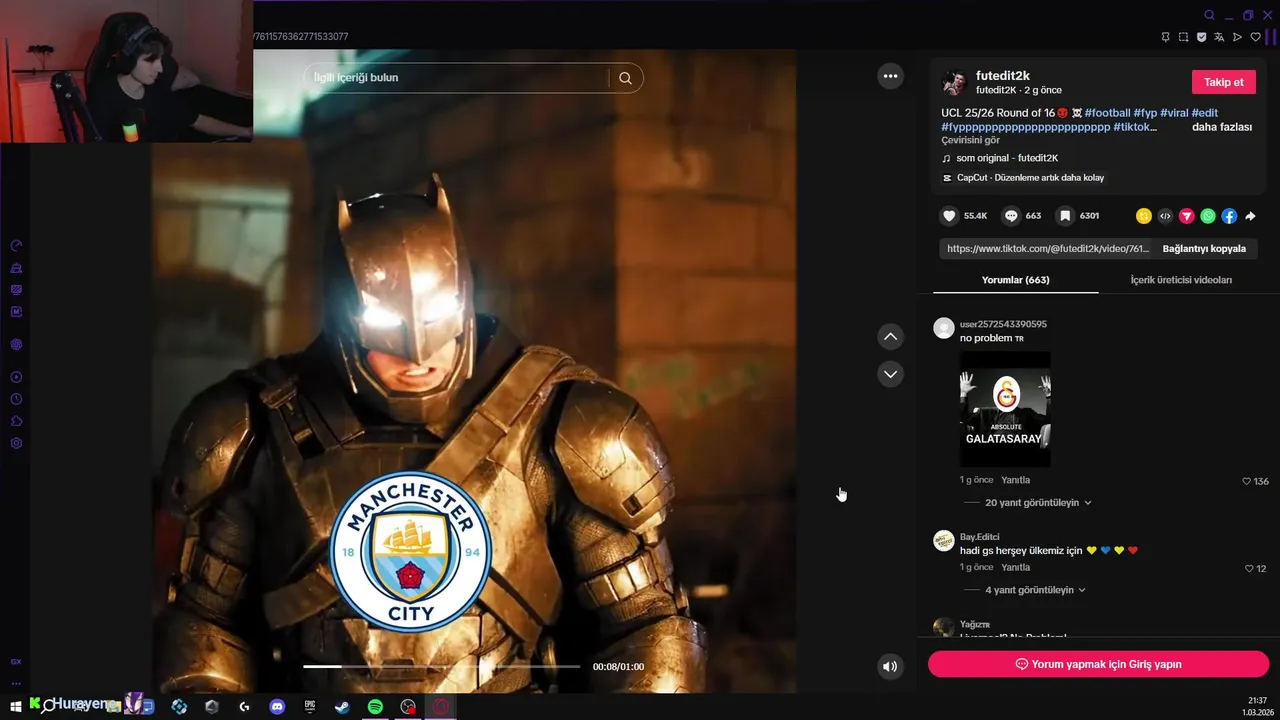Screen dimensions: 1280x720
Task: Open the three-dot options menu on the video
Action: pyautogui.click(x=890, y=76)
